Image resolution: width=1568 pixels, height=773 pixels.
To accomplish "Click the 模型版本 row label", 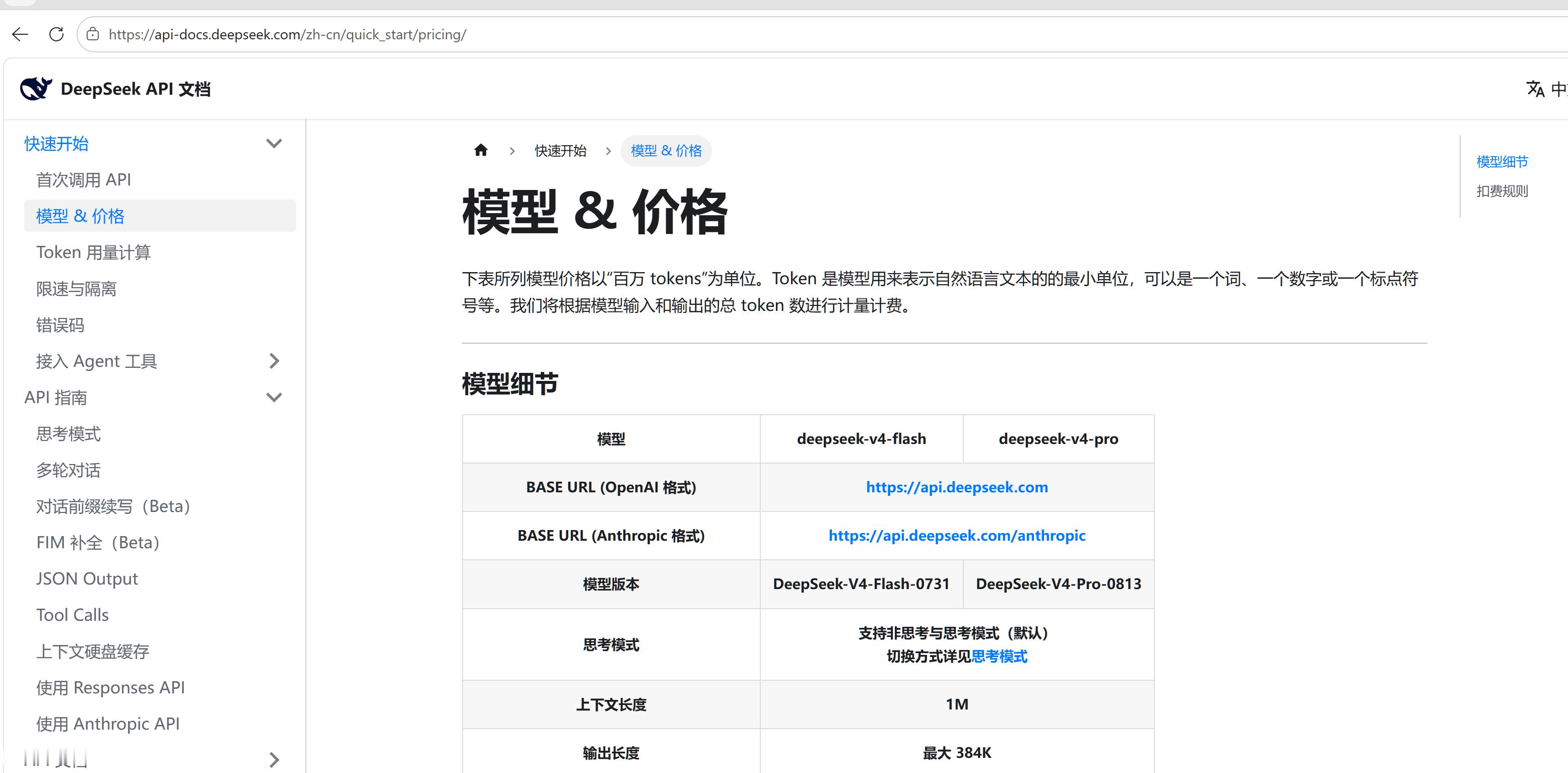I will [611, 584].
